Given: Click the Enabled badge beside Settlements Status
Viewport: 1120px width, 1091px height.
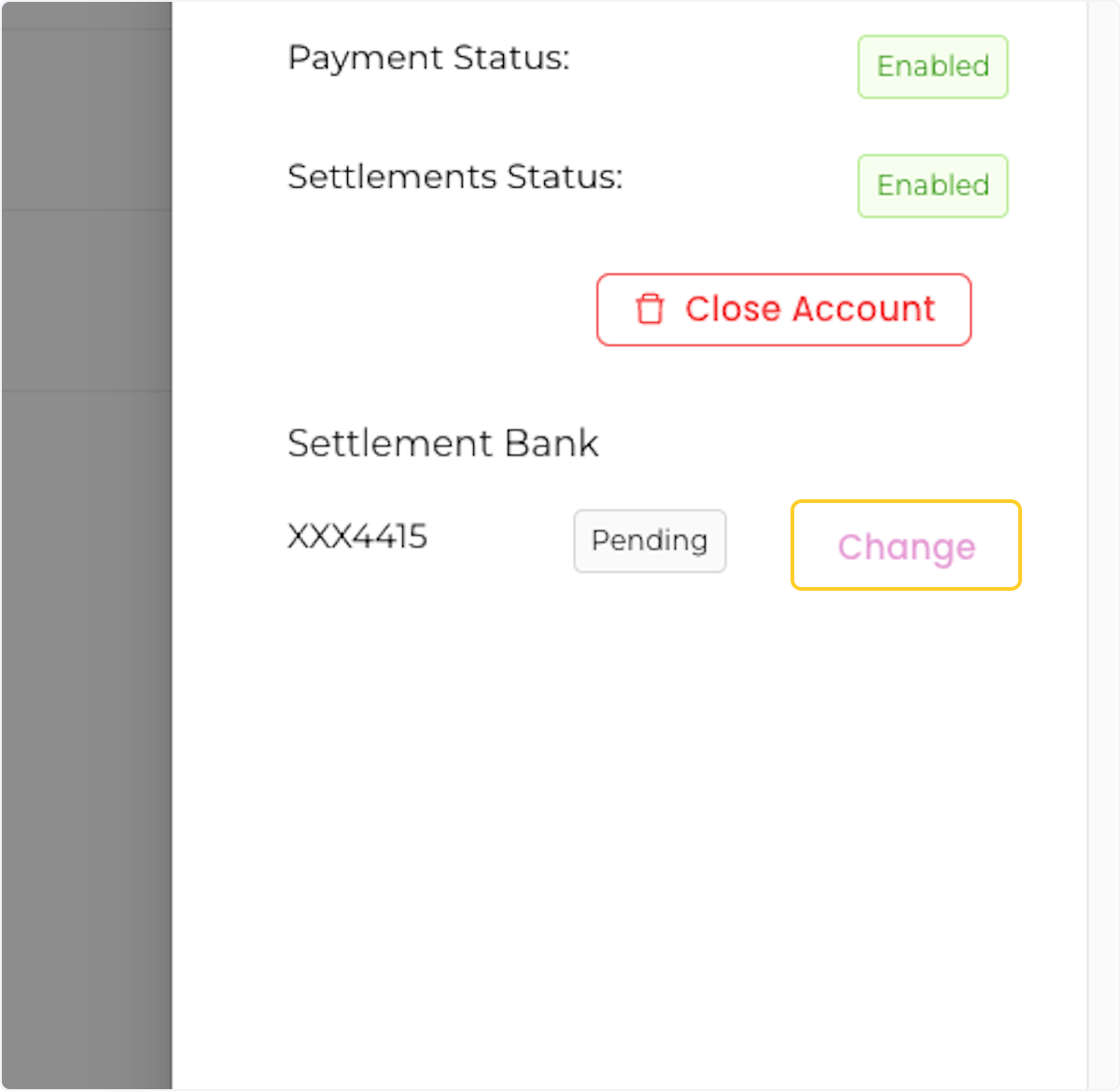Looking at the screenshot, I should [x=932, y=186].
